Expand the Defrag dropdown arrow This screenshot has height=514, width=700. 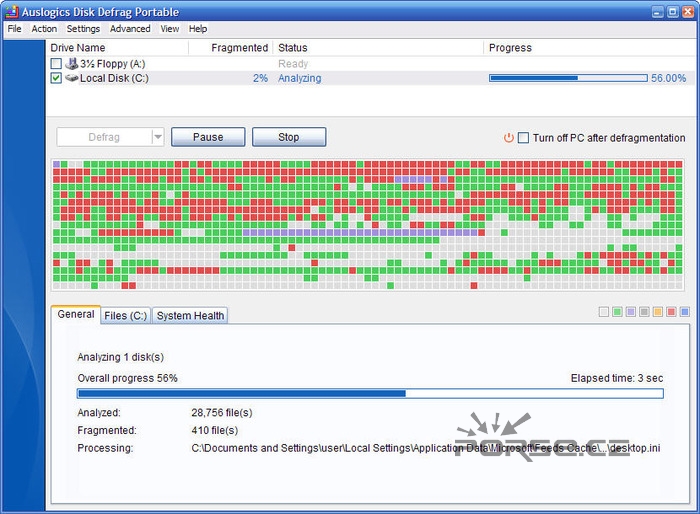tap(158, 137)
